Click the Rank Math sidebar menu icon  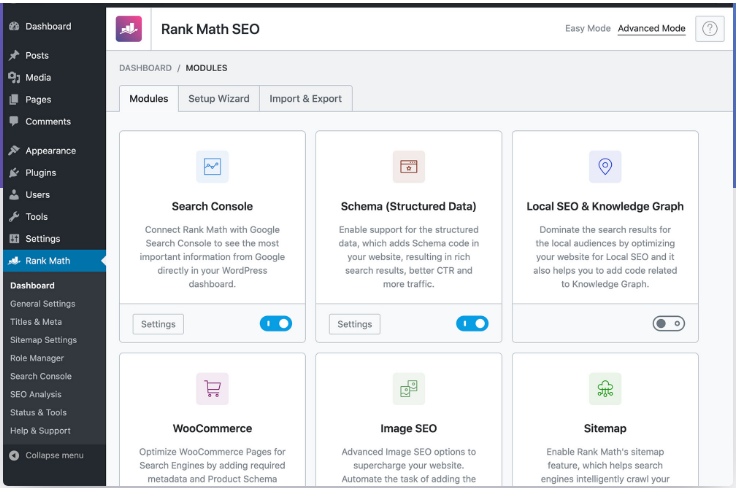[x=14, y=260]
